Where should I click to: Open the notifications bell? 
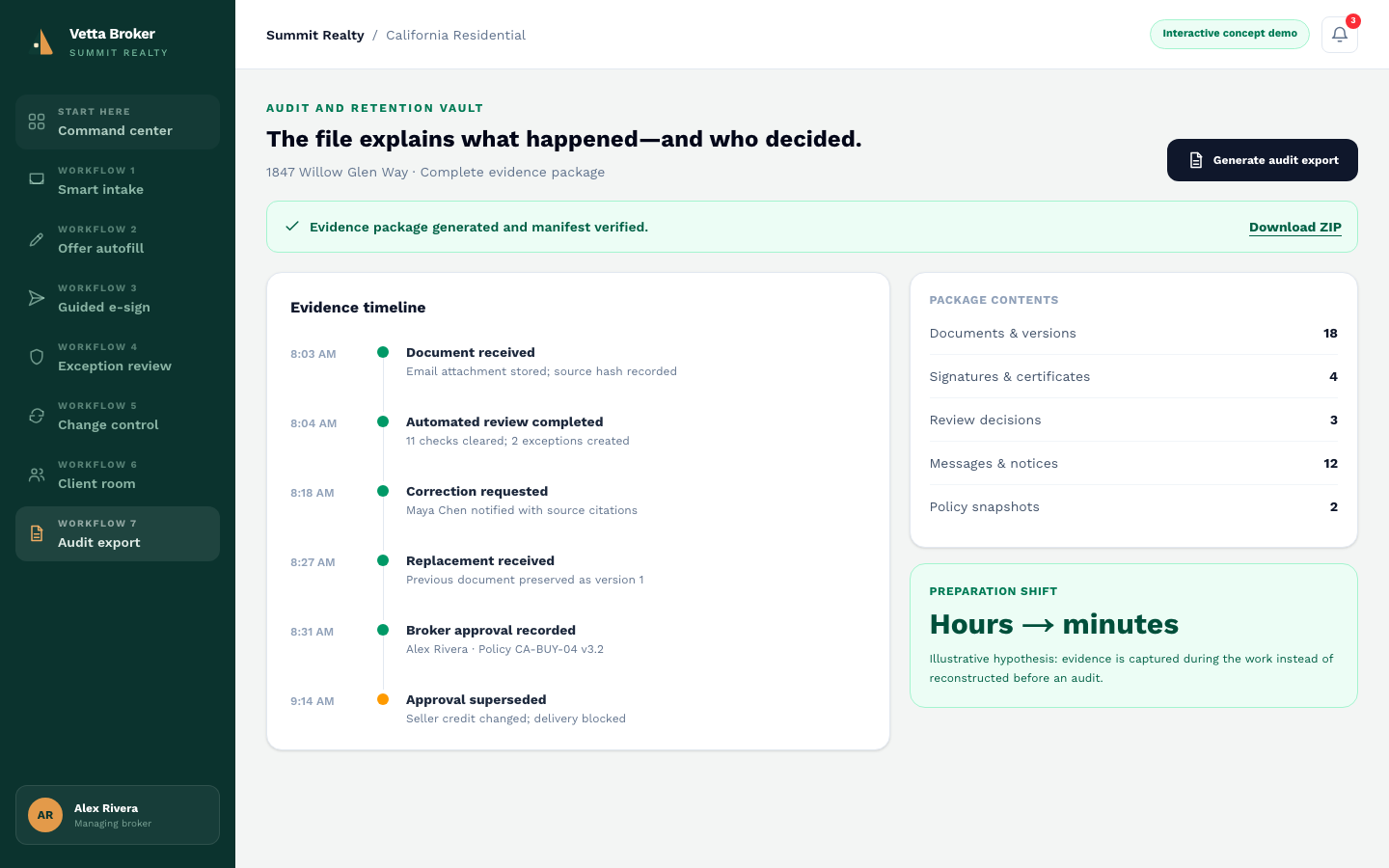pyautogui.click(x=1340, y=35)
